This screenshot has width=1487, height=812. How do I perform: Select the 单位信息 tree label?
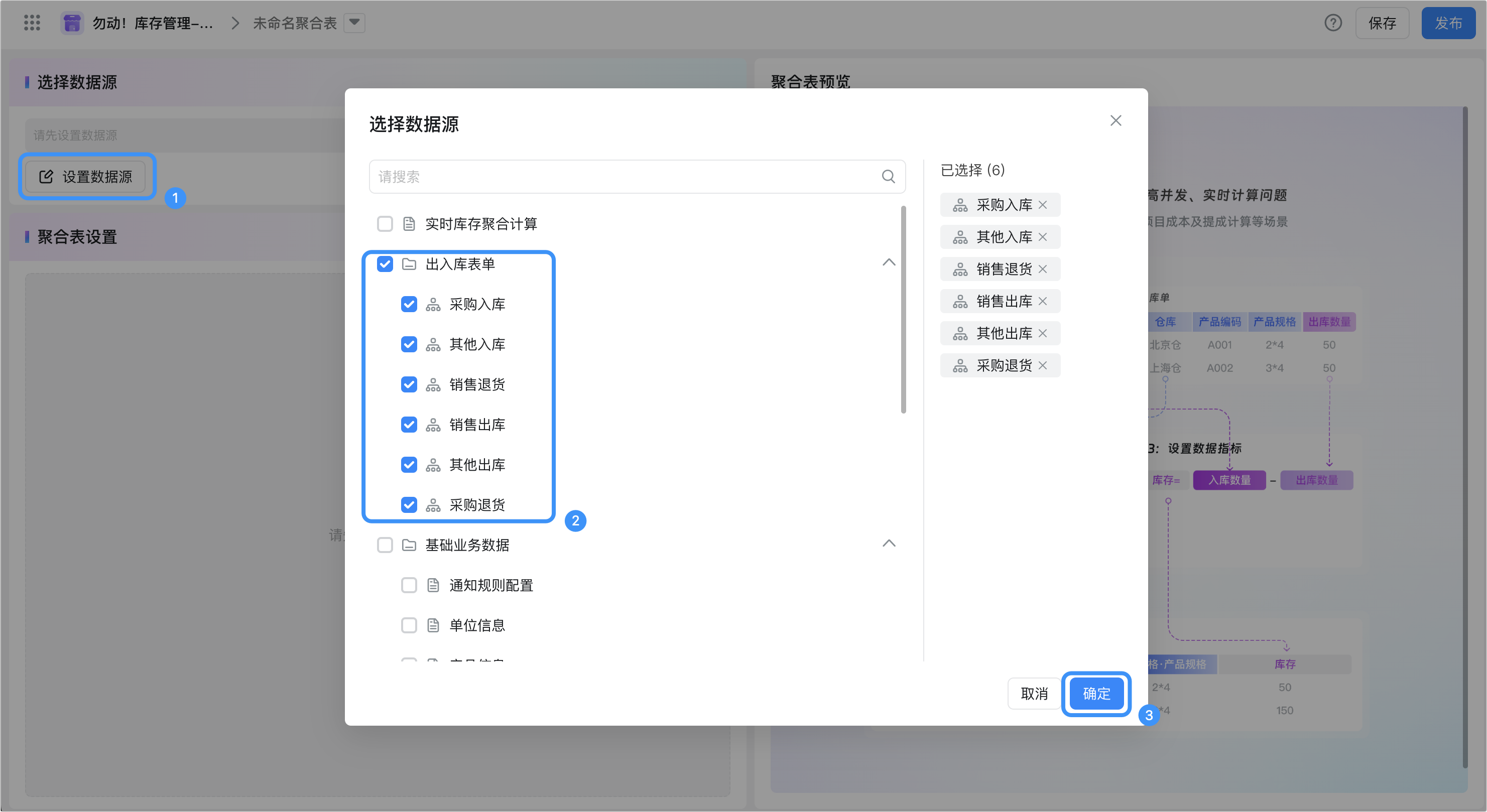(x=477, y=626)
